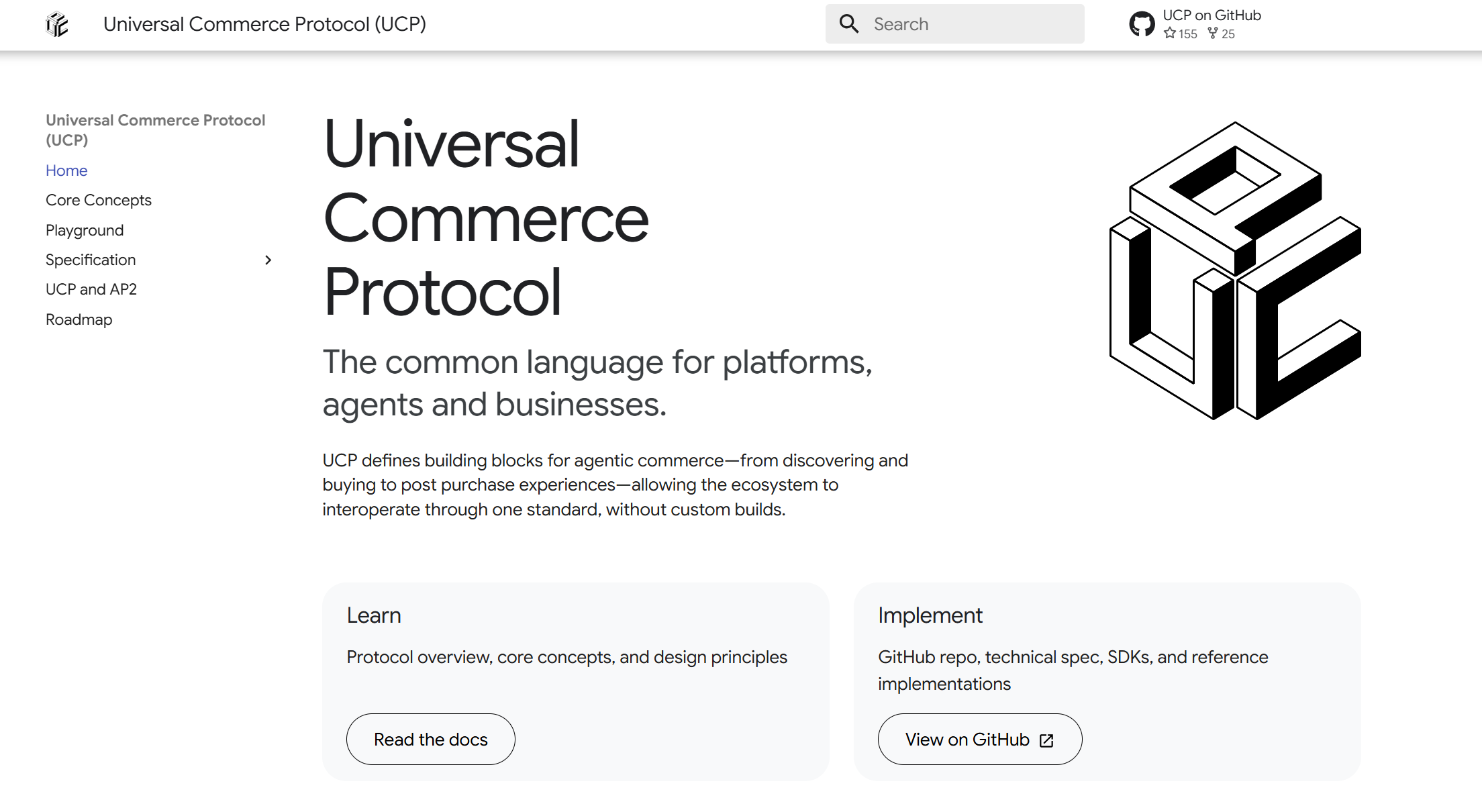
Task: Open UCP and AP2 page
Action: pyautogui.click(x=91, y=289)
